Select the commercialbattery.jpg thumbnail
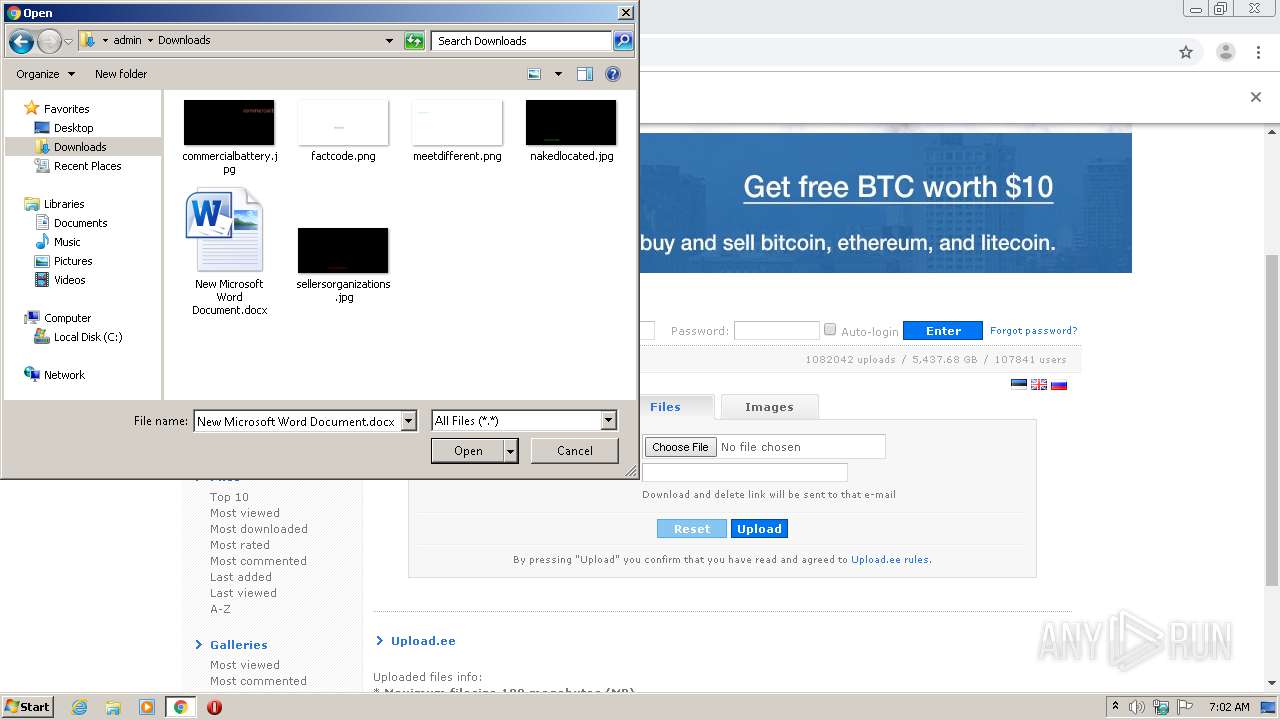 click(x=229, y=123)
